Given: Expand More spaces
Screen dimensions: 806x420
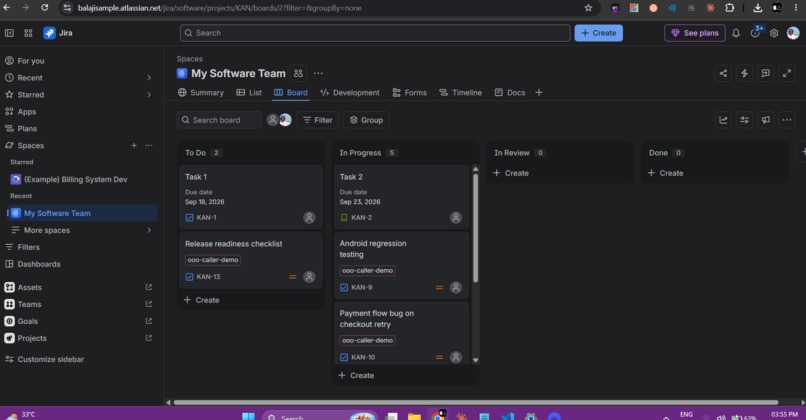Looking at the screenshot, I should [x=149, y=230].
